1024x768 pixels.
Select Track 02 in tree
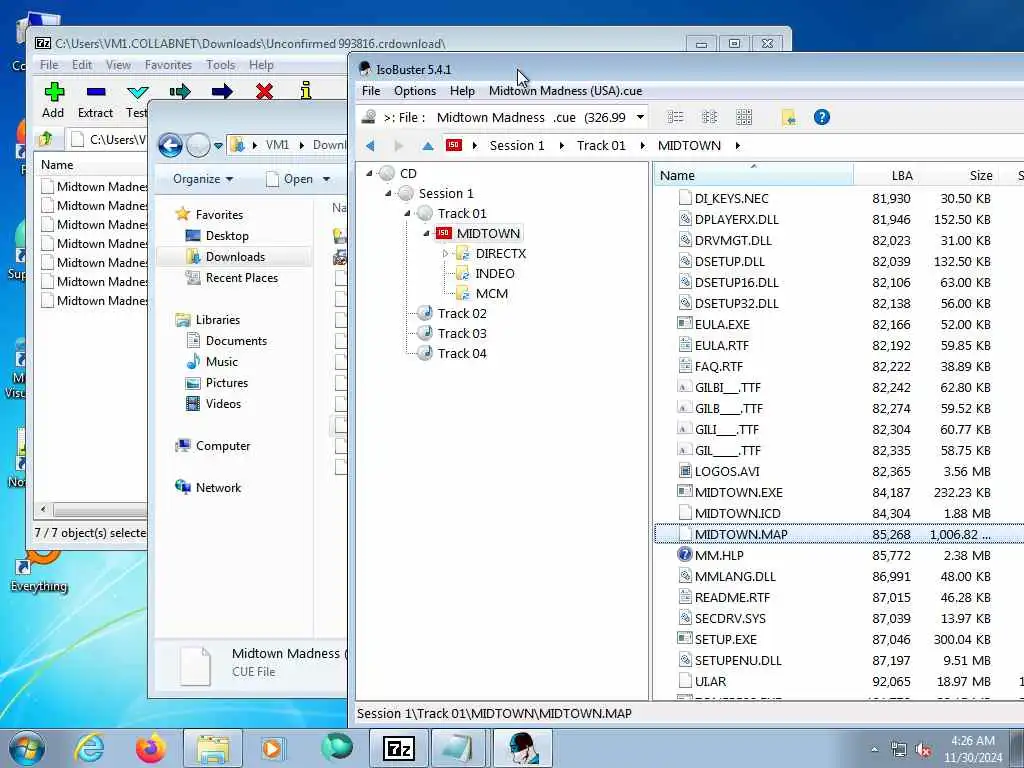pyautogui.click(x=461, y=313)
